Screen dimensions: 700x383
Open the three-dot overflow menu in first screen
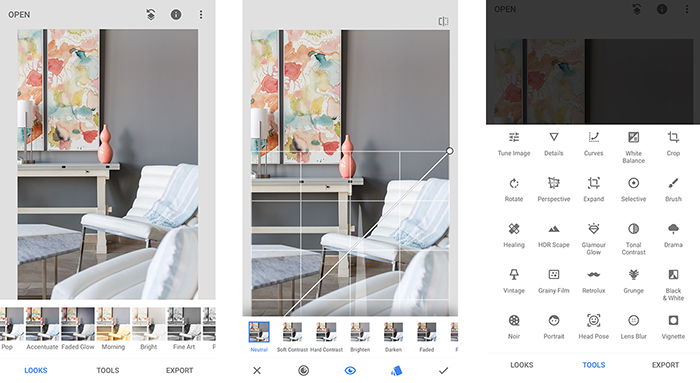tap(201, 15)
